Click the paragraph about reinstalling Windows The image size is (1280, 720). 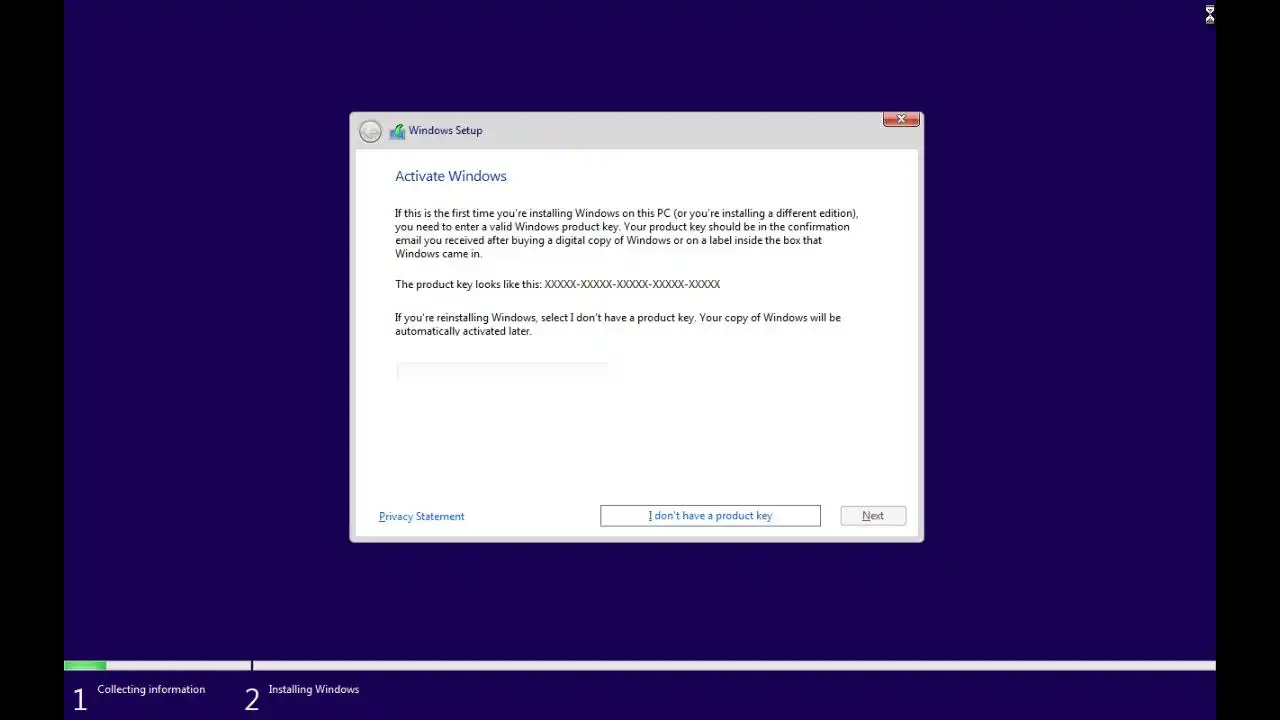point(618,324)
